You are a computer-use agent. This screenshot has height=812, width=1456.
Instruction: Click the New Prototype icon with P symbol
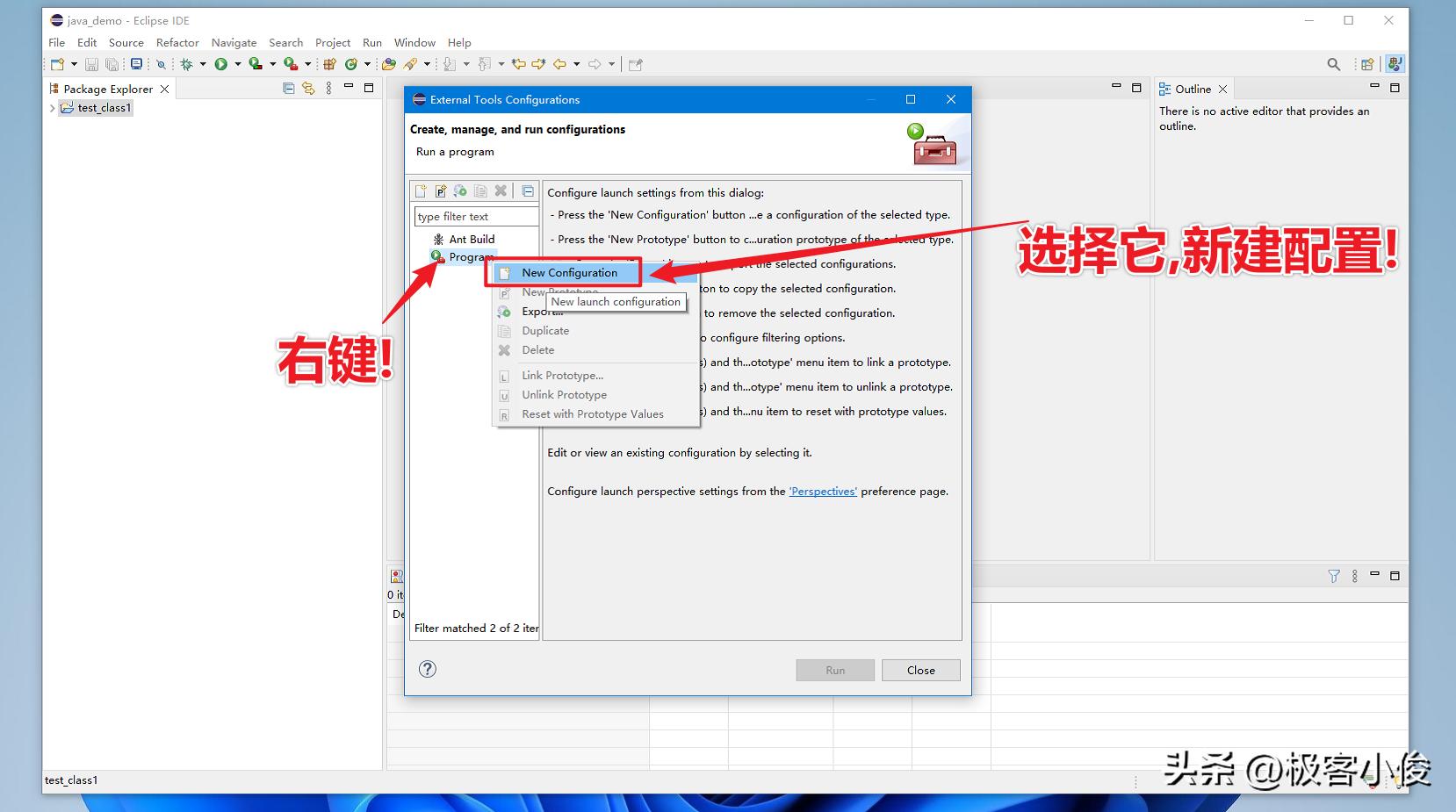pyautogui.click(x=441, y=190)
